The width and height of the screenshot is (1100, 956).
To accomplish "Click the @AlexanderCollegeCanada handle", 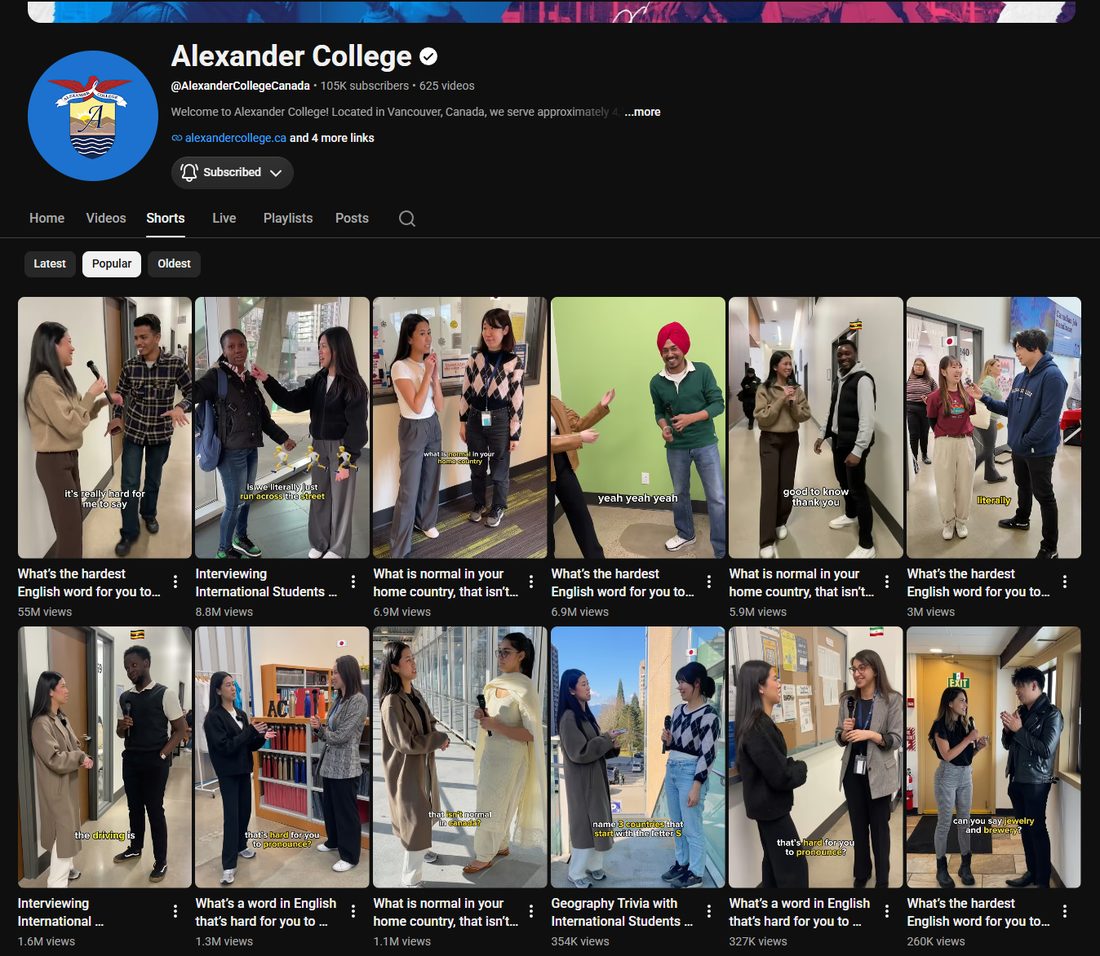I will pos(241,86).
